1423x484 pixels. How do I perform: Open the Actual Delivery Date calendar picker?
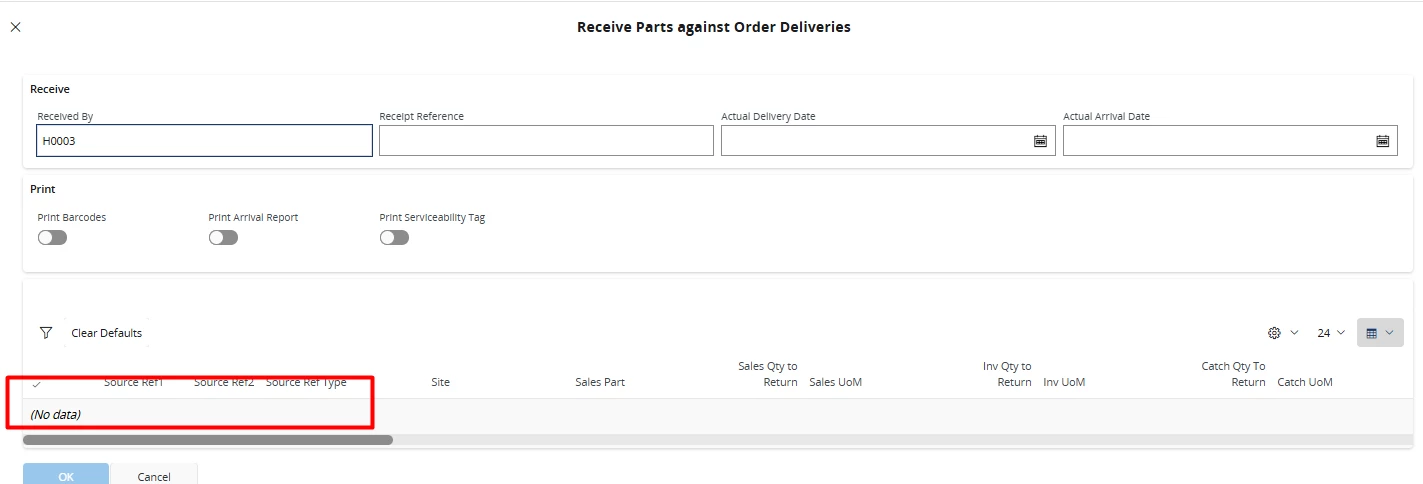click(1040, 141)
